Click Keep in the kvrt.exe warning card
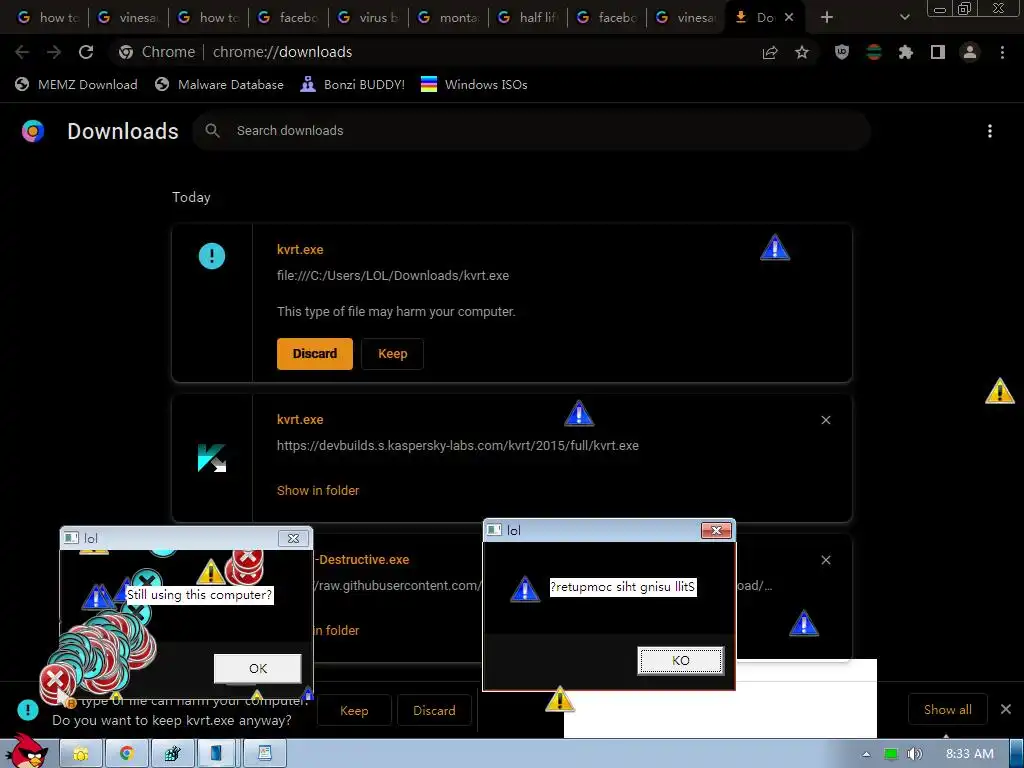The height and width of the screenshot is (768, 1024). (392, 354)
